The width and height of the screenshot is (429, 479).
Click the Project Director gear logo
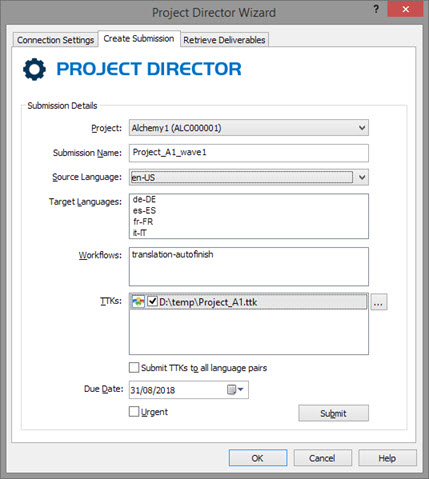34,69
